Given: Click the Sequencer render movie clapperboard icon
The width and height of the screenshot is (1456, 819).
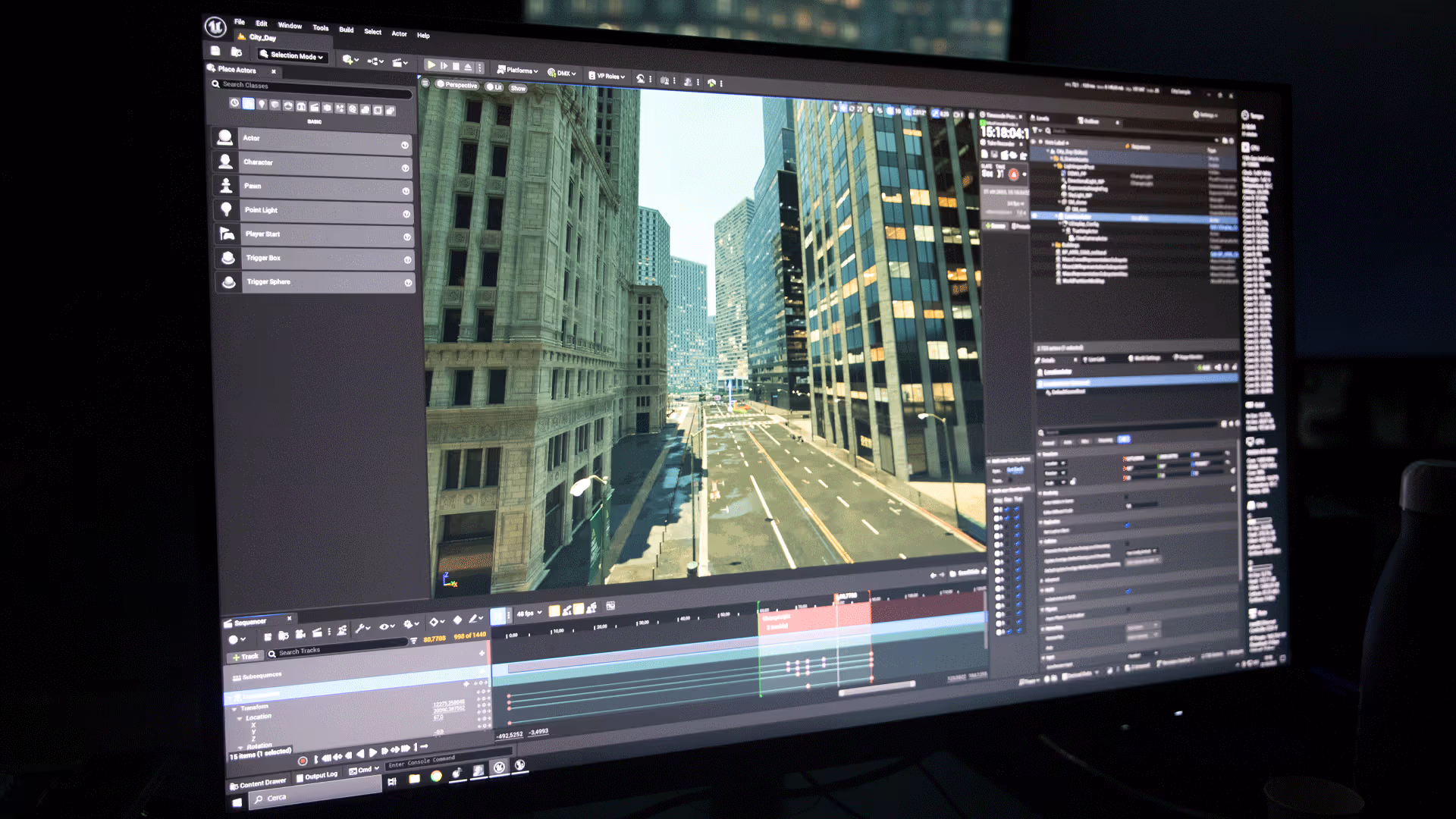Looking at the screenshot, I should [x=317, y=632].
